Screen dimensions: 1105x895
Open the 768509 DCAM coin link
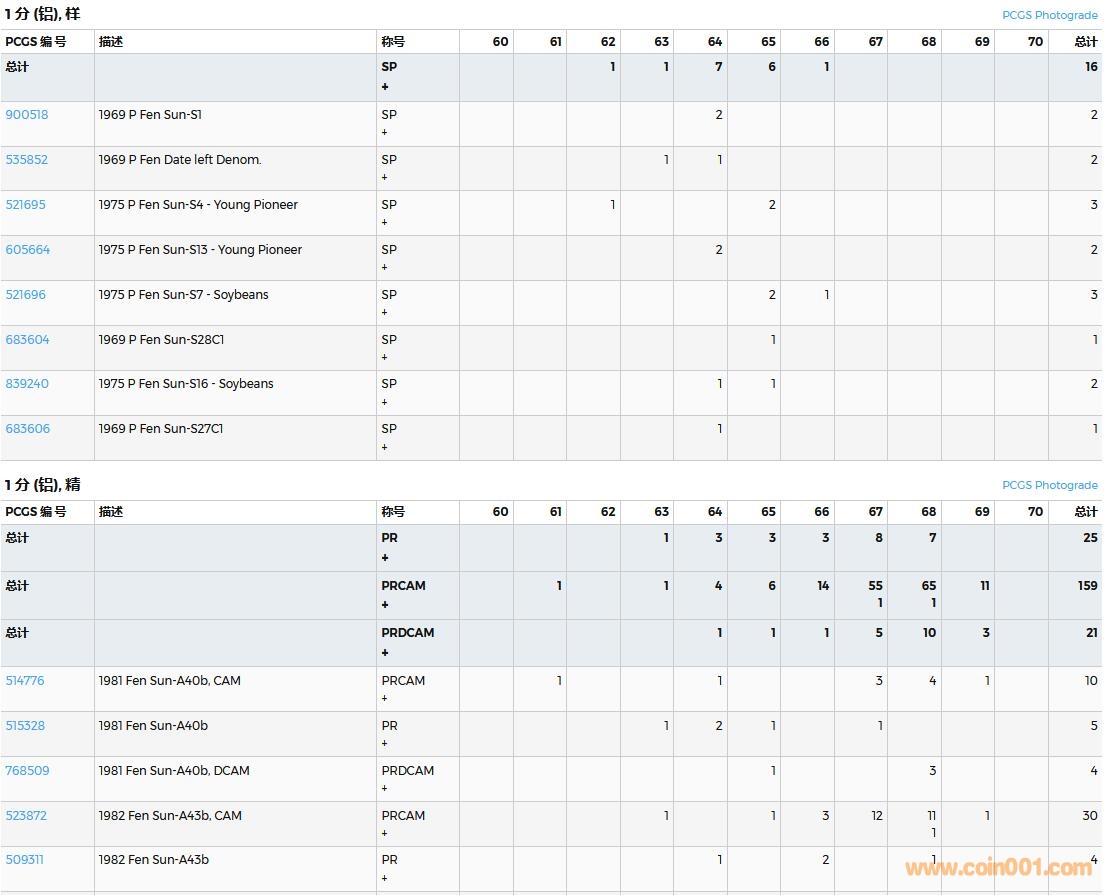(27, 771)
